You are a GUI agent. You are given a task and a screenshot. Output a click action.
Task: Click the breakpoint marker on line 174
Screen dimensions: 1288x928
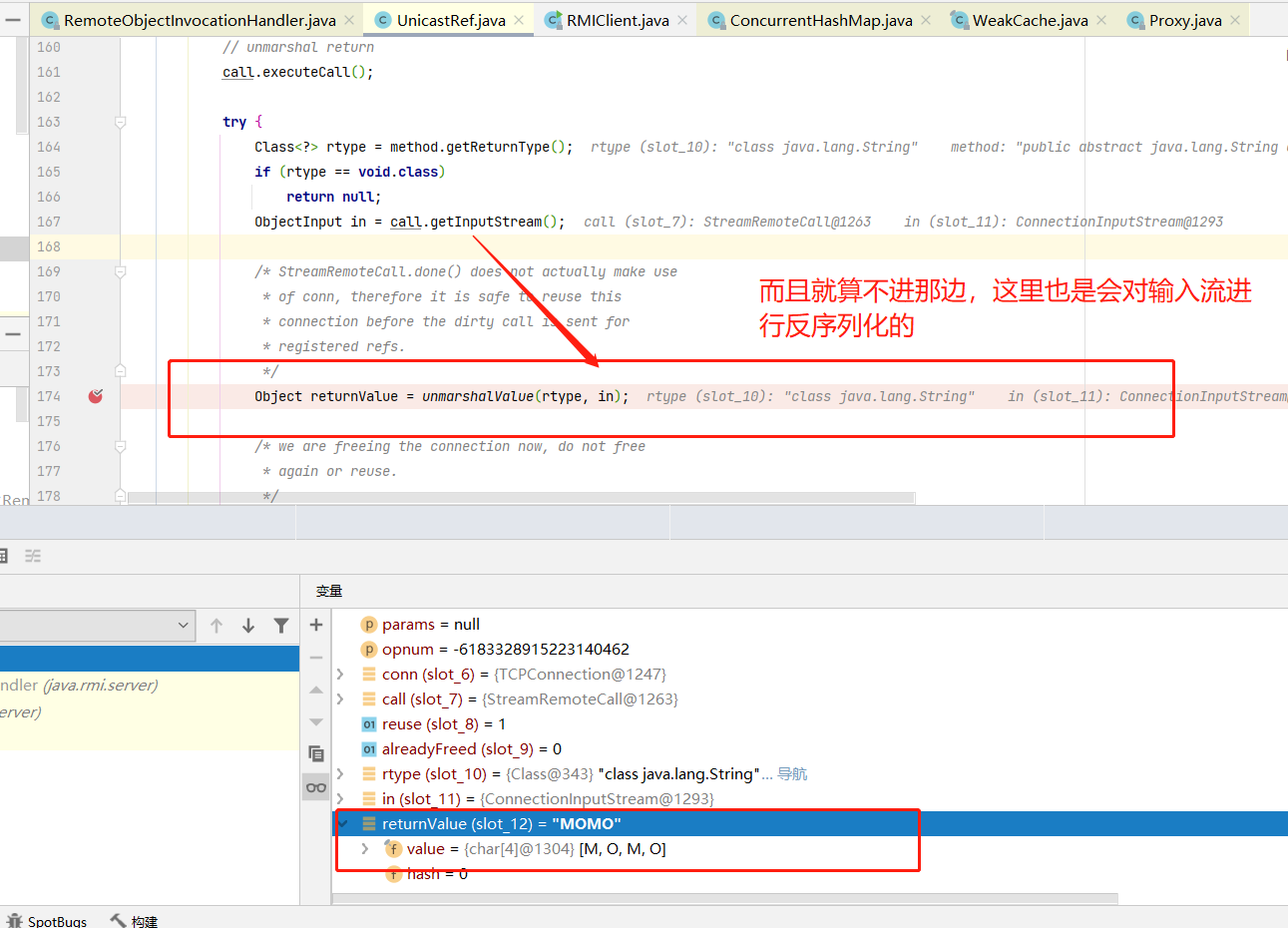(x=96, y=396)
